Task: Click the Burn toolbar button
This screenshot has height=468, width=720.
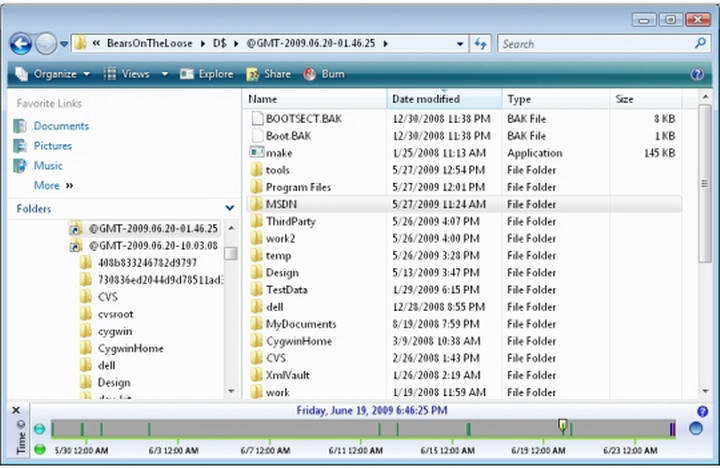Action: pyautogui.click(x=324, y=74)
